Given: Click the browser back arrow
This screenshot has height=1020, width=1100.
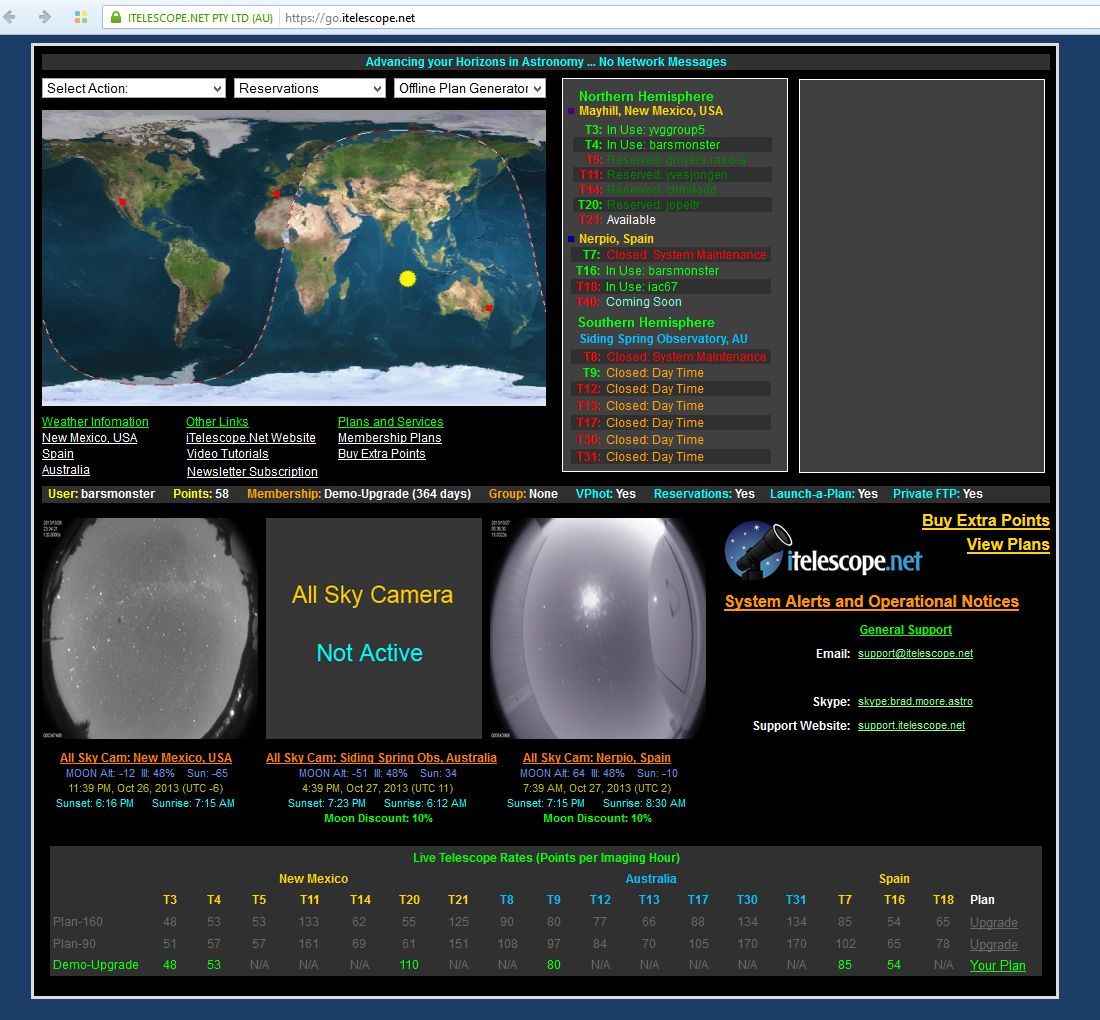Looking at the screenshot, I should point(10,17).
